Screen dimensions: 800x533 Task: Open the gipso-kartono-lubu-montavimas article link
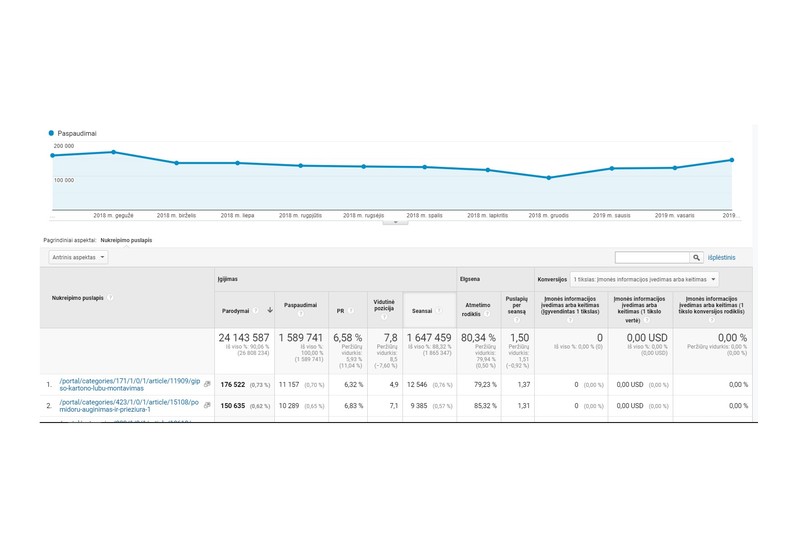pyautogui.click(x=130, y=385)
